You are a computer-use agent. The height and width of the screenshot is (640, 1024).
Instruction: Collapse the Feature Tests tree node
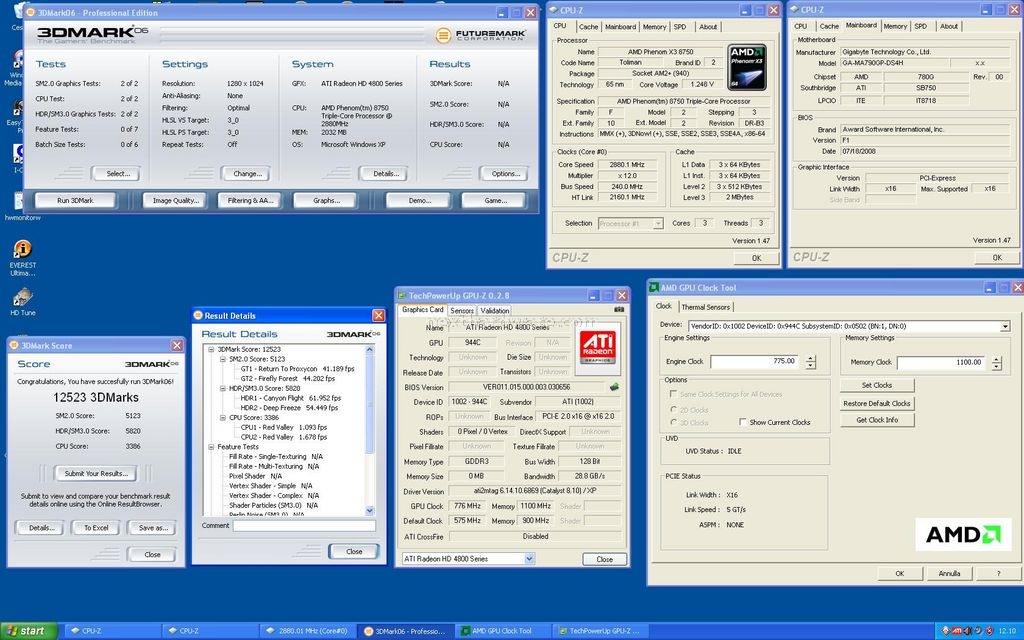point(211,447)
